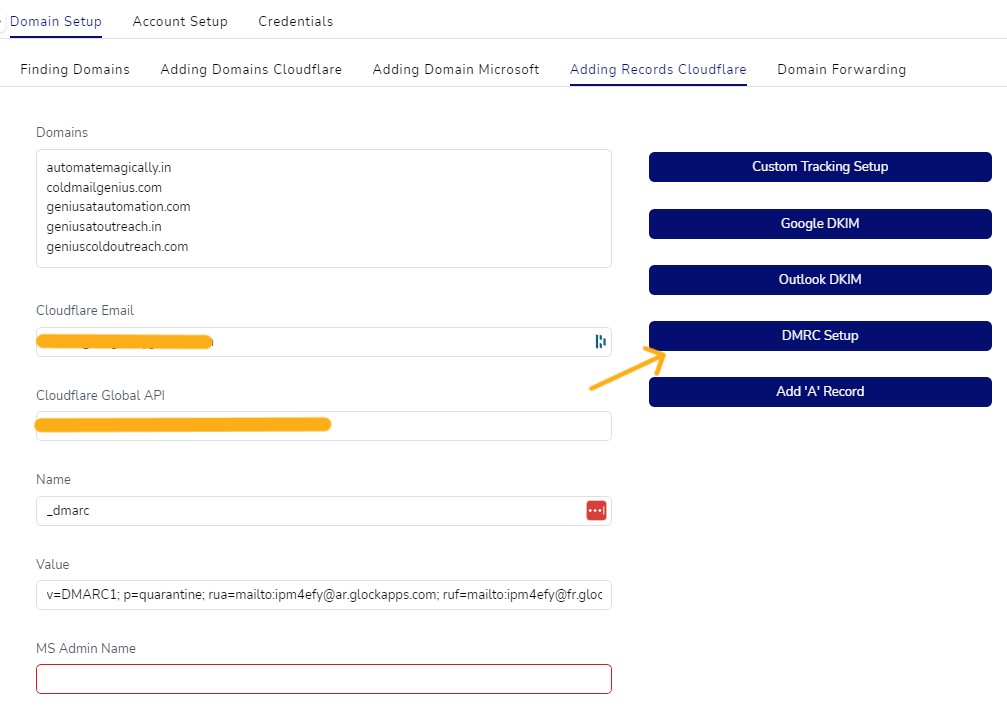Switch to the Domain Setup tab
Viewport: 1007px width, 706px height.
pyautogui.click(x=56, y=21)
